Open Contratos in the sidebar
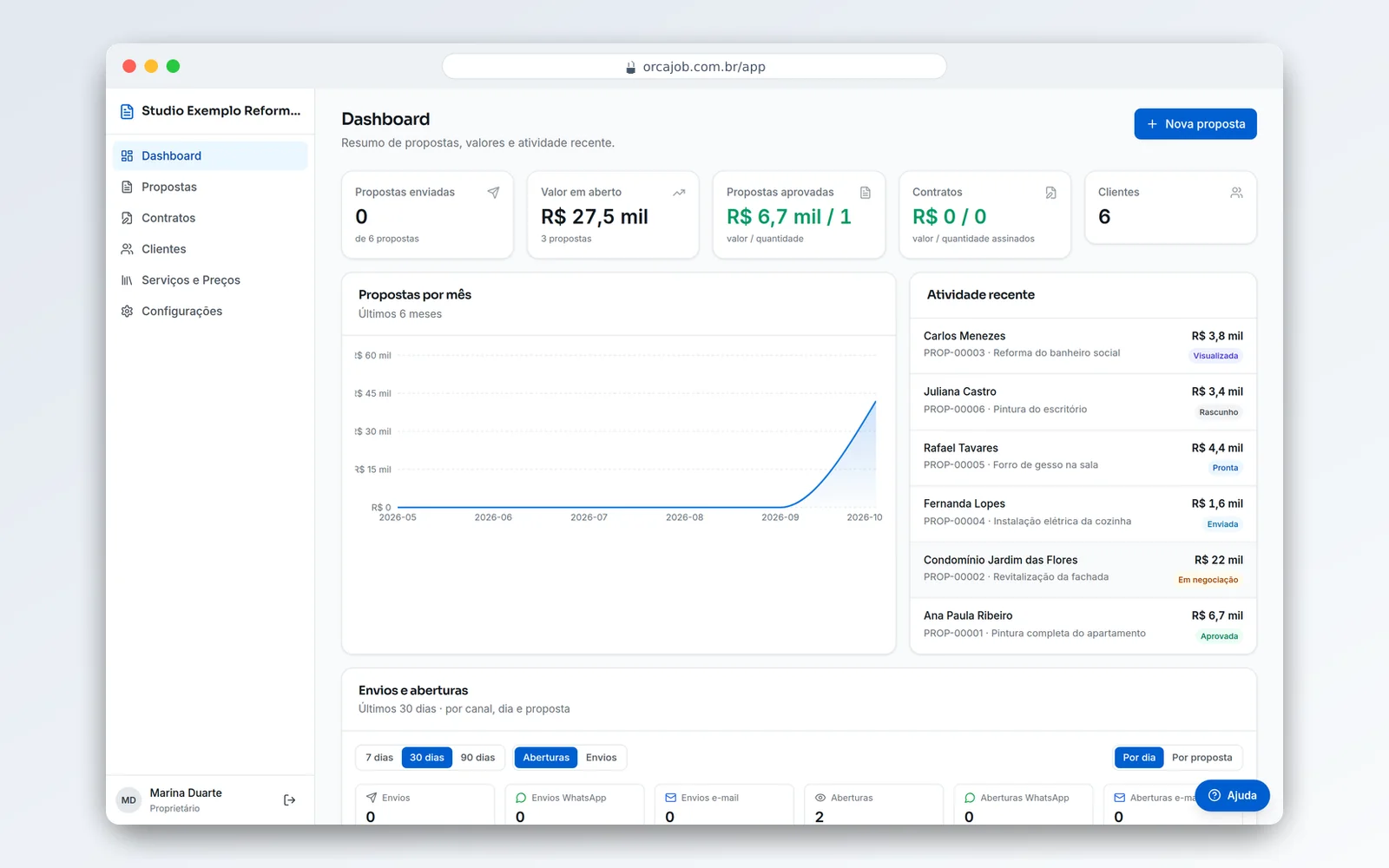 (x=210, y=219)
